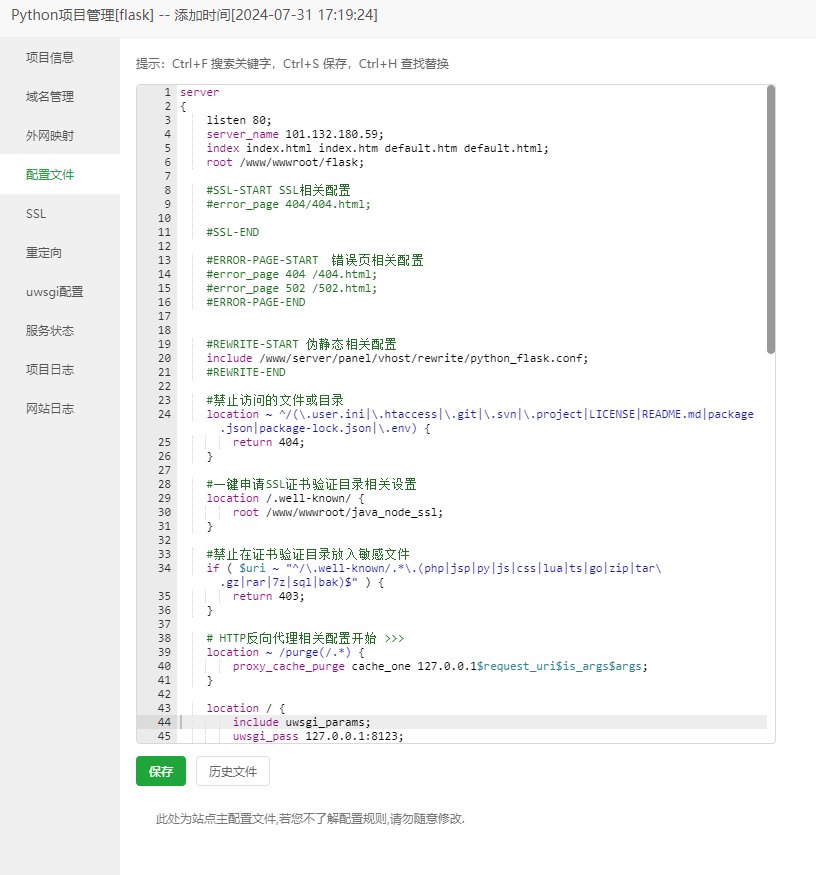
Task: Click the 'return 403;' line
Action: pos(268,597)
